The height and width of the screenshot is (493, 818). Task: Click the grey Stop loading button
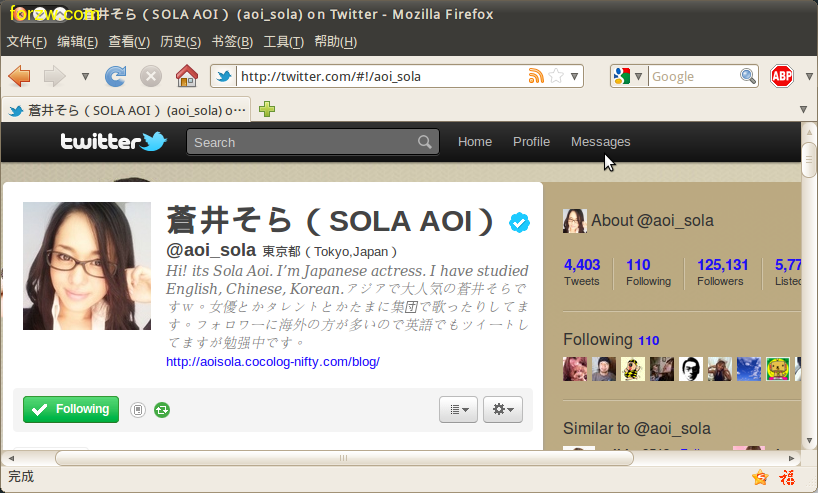151,77
